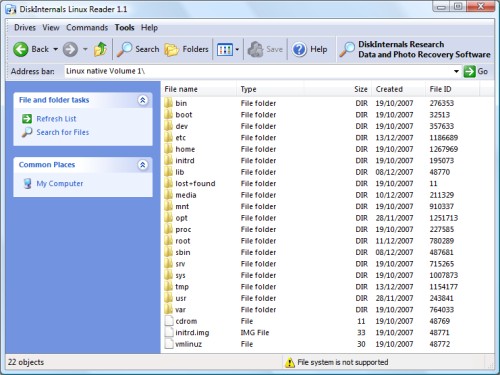Click the DiskInternals Research banner text
The height and width of the screenshot is (375, 500).
point(424,49)
